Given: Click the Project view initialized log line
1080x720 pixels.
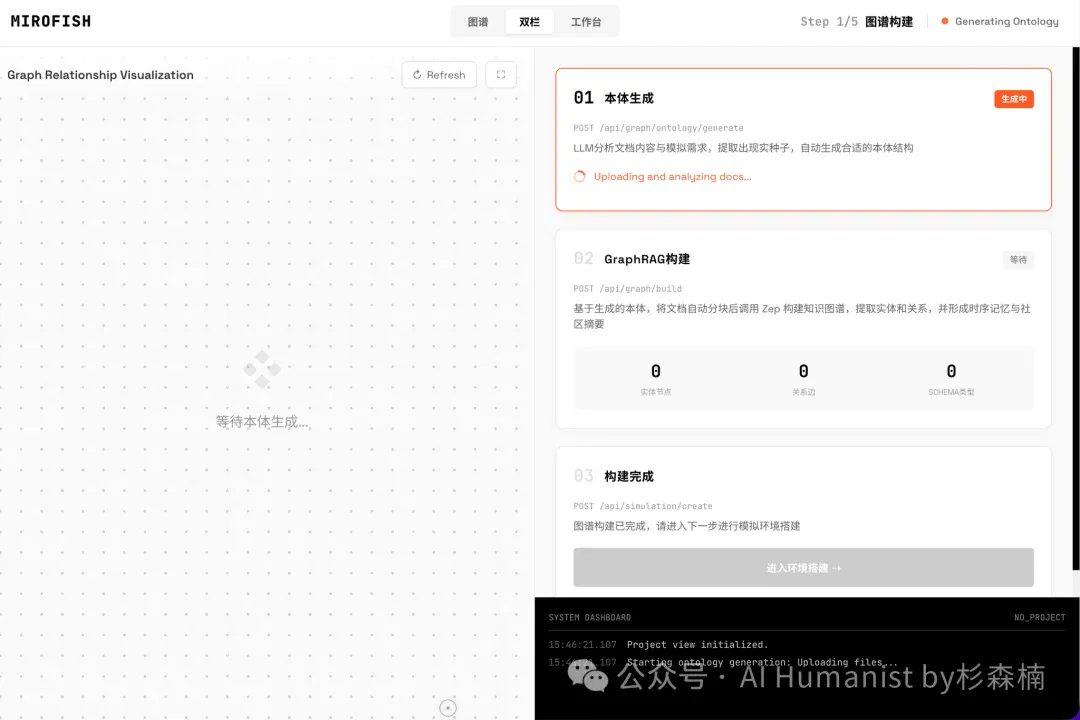Looking at the screenshot, I should [x=697, y=645].
